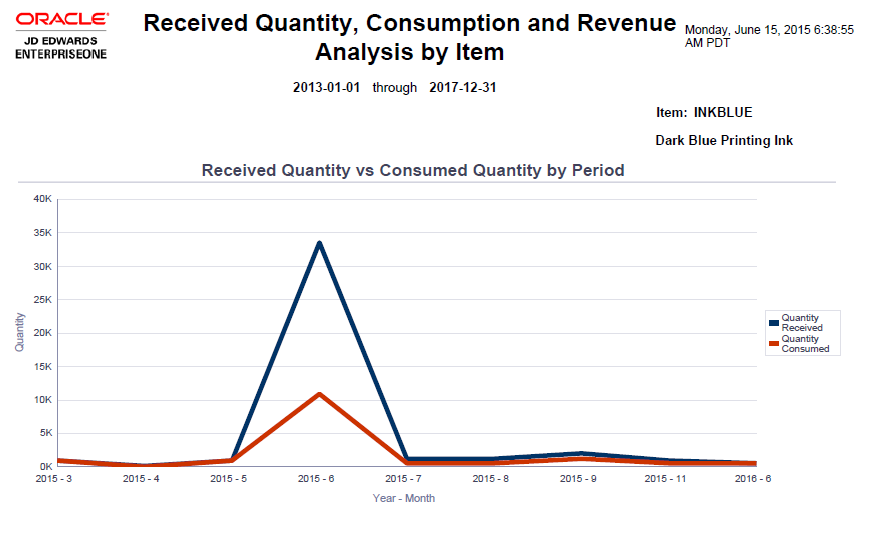Viewport: 874px width, 545px height.
Task: Click the blue line peak at 2015 - 6
Action: (x=319, y=242)
